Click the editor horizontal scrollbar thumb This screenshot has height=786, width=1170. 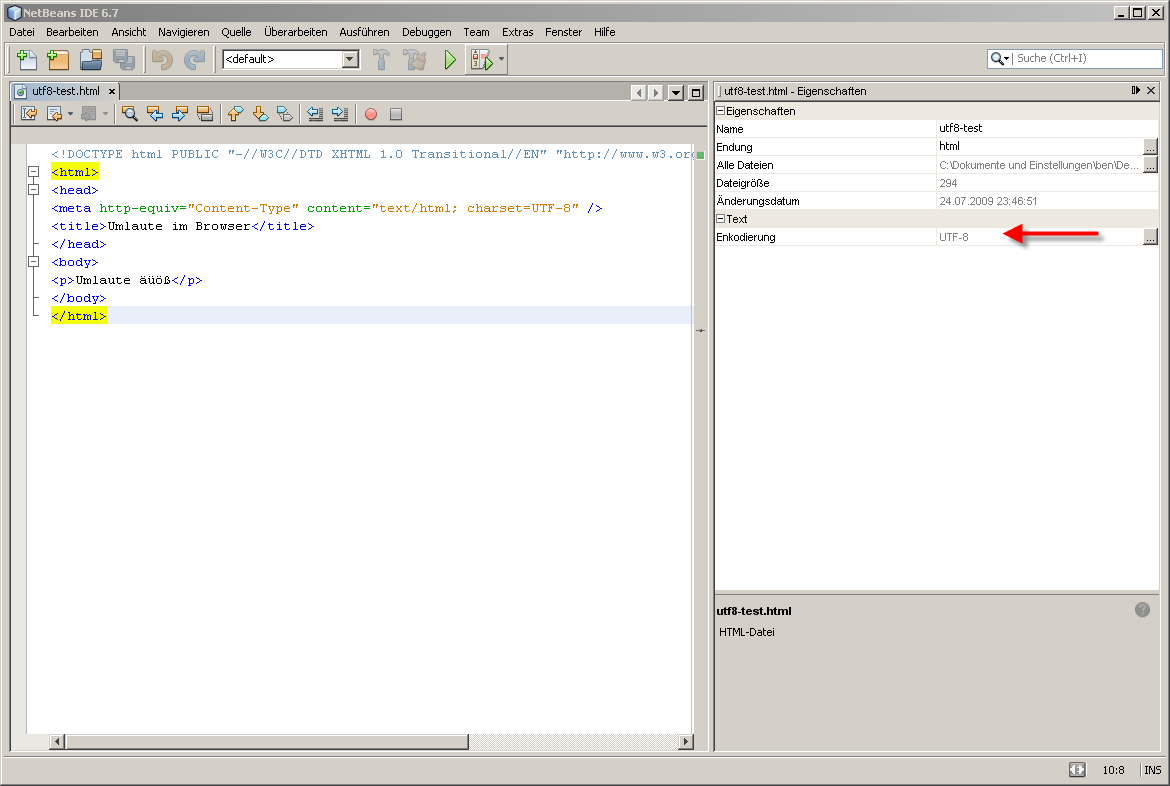[267, 741]
